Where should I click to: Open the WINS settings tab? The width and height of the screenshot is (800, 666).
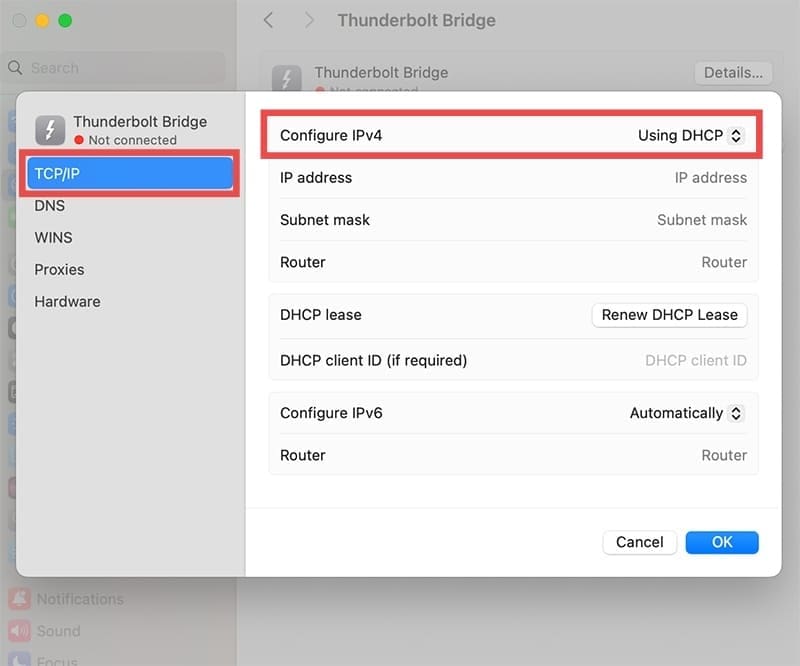(x=53, y=237)
